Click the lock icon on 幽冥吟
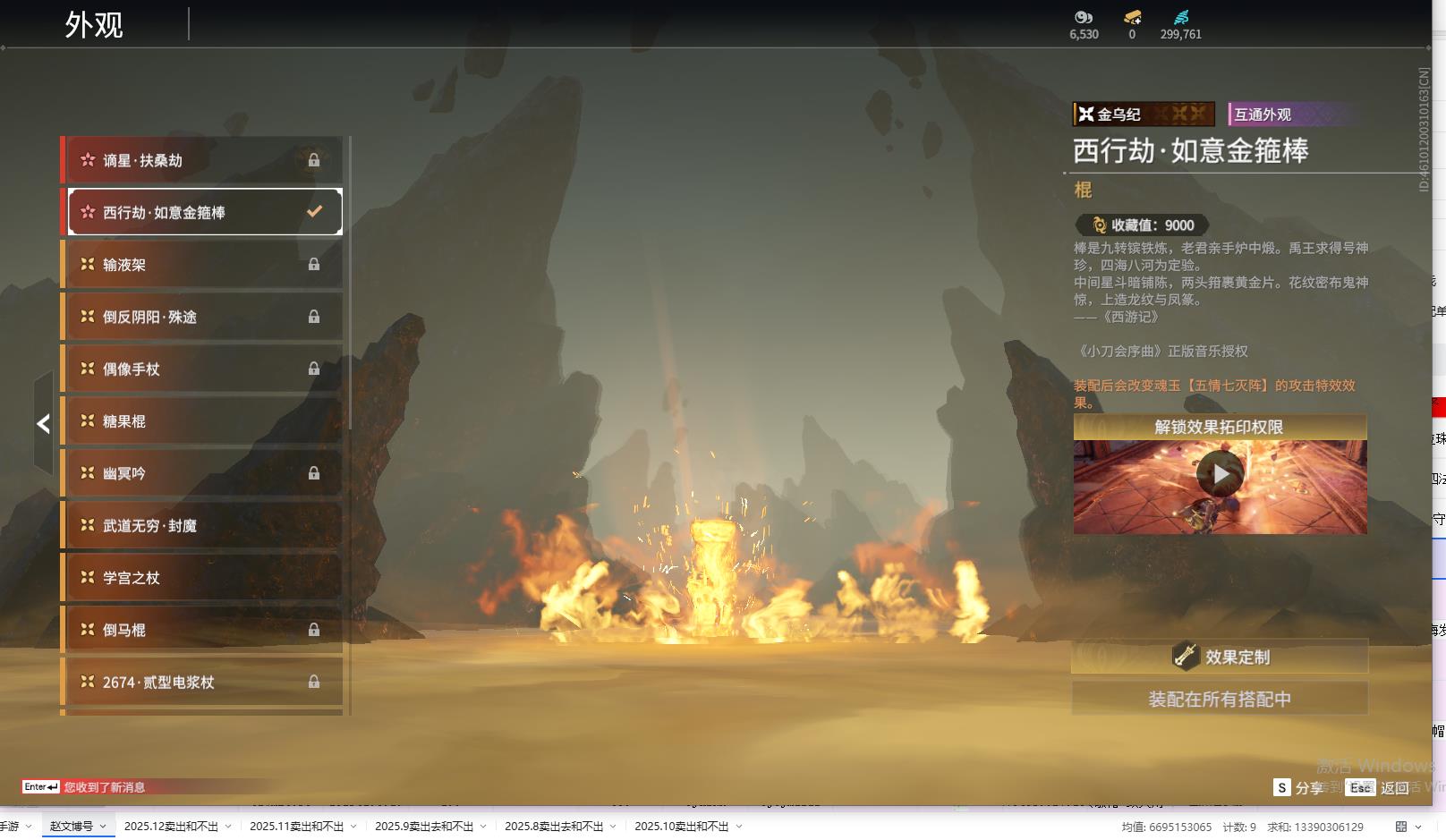Screen dimensions: 1446x840 click(314, 472)
